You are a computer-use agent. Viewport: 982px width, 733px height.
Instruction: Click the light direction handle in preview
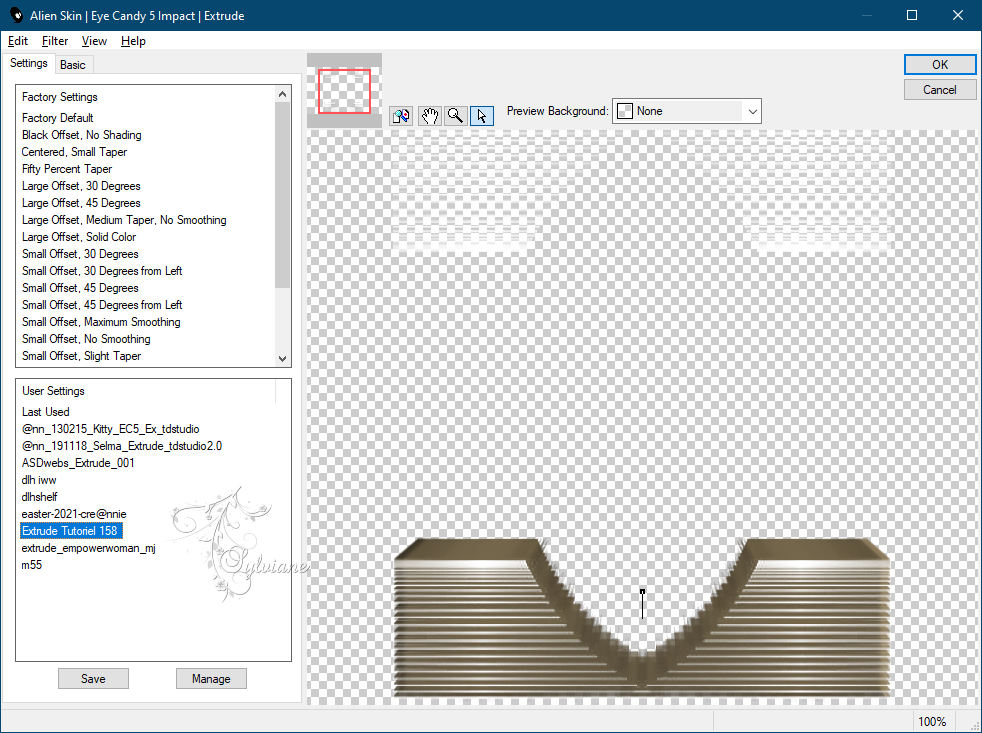(x=643, y=591)
